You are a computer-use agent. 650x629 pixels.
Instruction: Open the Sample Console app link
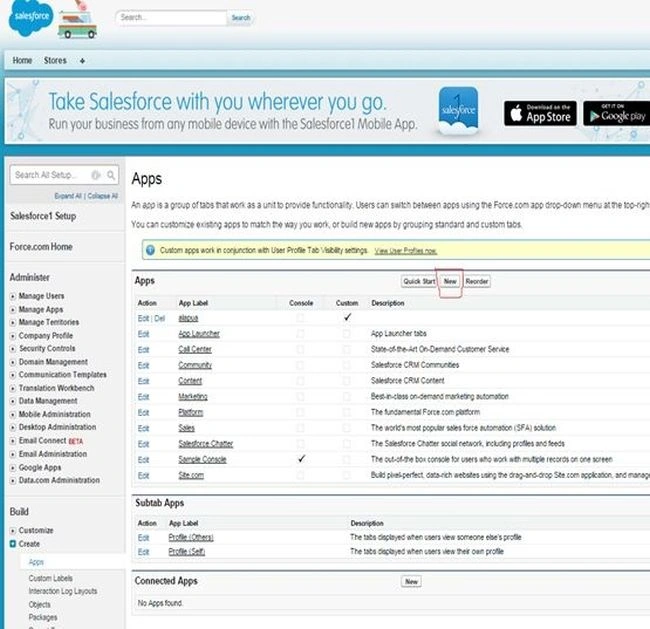pos(202,459)
